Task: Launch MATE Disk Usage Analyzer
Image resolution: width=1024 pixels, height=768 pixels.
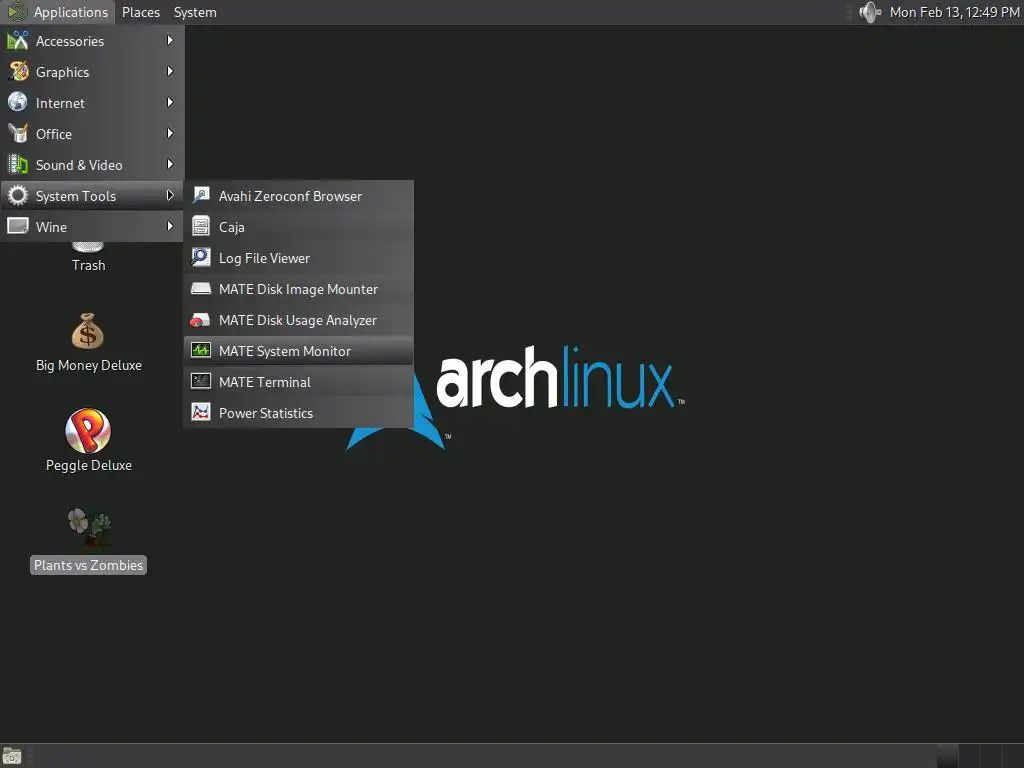Action: tap(298, 320)
